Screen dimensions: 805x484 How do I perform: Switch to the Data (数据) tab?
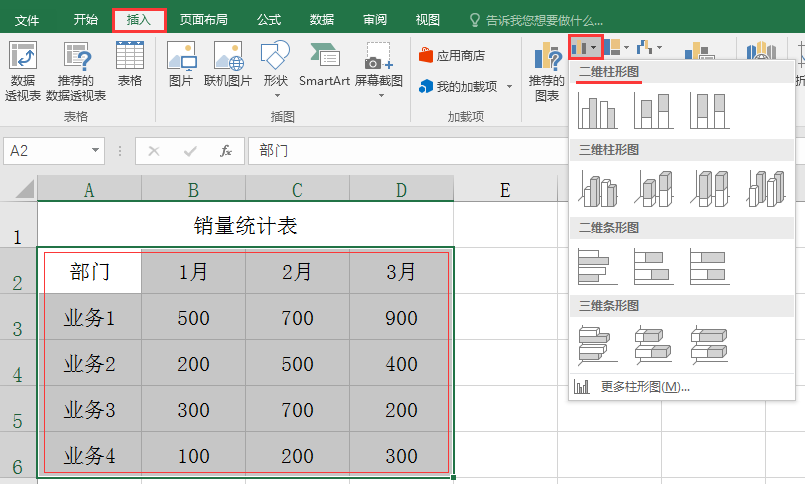(x=322, y=20)
